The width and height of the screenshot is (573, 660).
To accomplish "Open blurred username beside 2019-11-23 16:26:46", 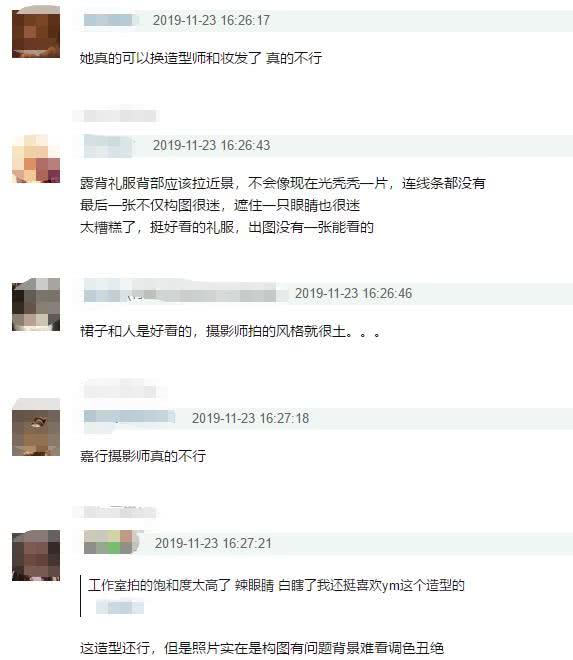I will coord(180,293).
